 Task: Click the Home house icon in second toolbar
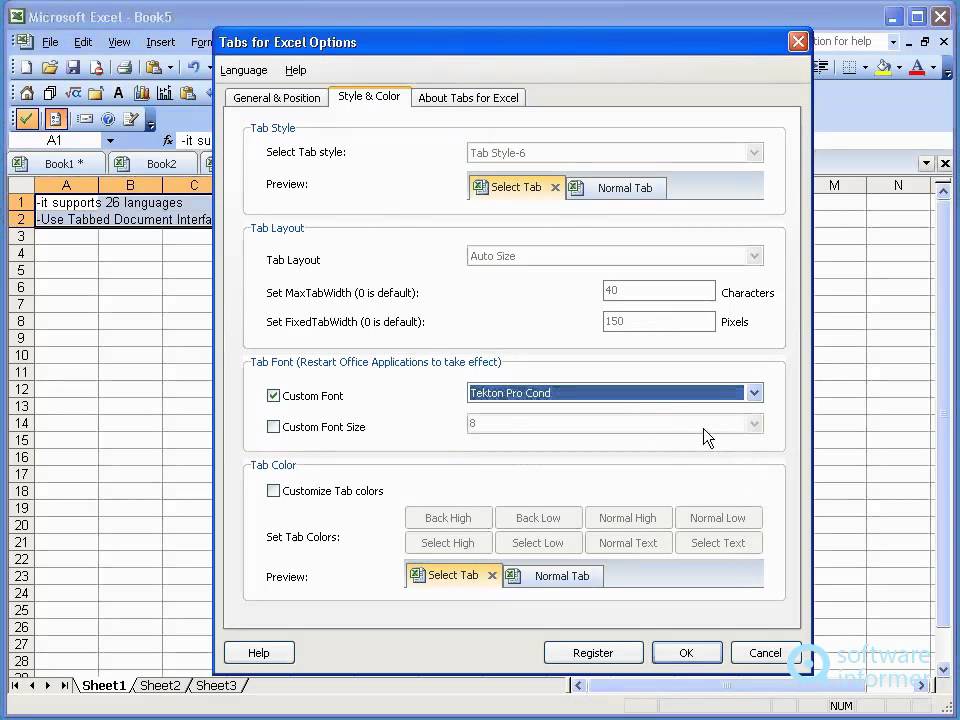pos(26,93)
